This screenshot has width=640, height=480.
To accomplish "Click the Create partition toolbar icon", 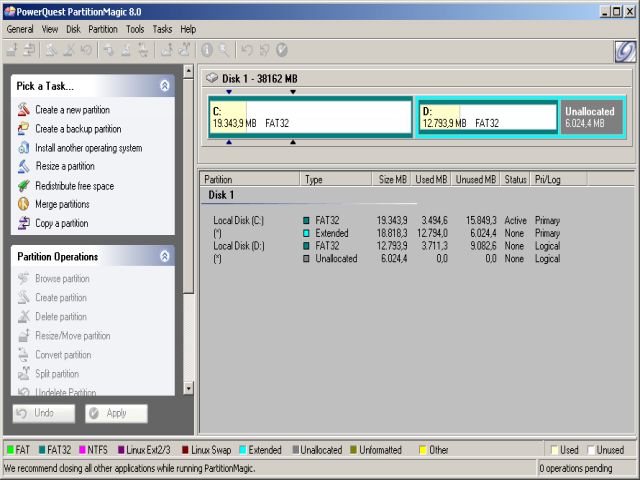I will pos(51,50).
